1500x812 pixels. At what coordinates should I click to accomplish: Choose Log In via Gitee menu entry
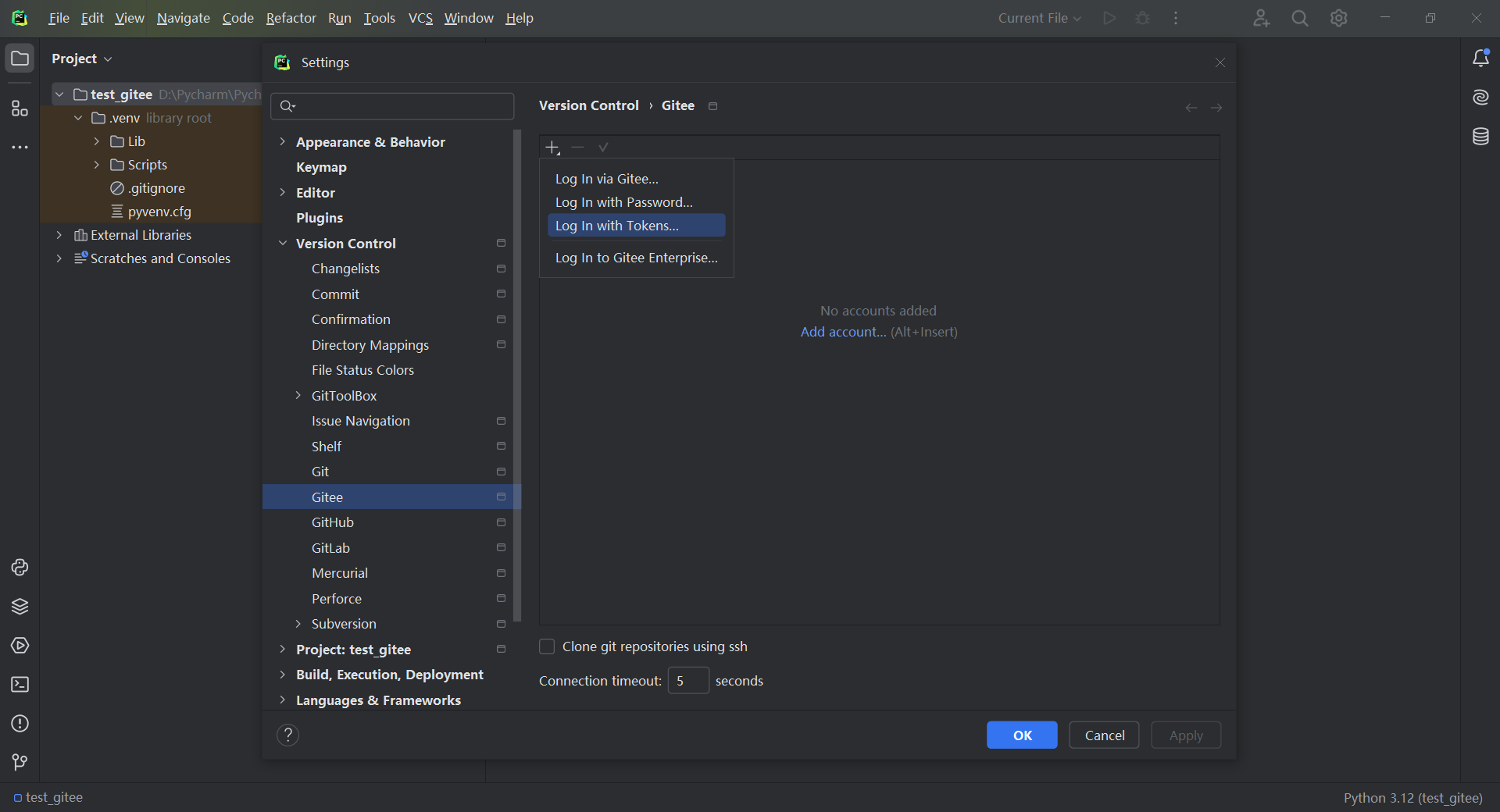(636, 179)
